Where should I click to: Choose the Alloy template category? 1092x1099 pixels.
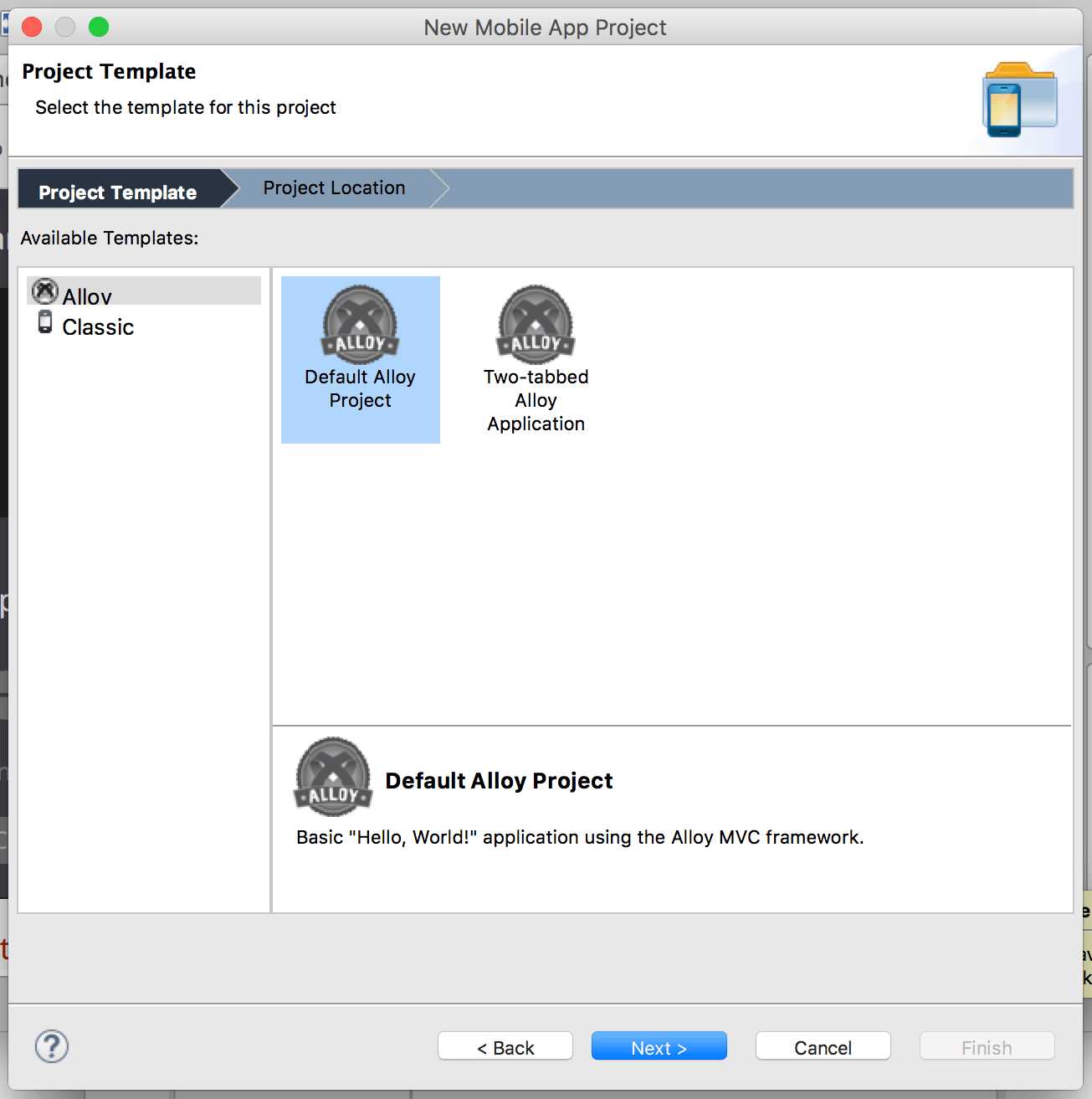coord(144,291)
